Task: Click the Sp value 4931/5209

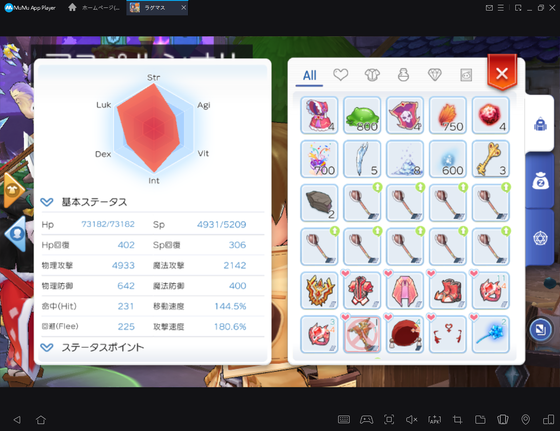Action: pyautogui.click(x=221, y=224)
